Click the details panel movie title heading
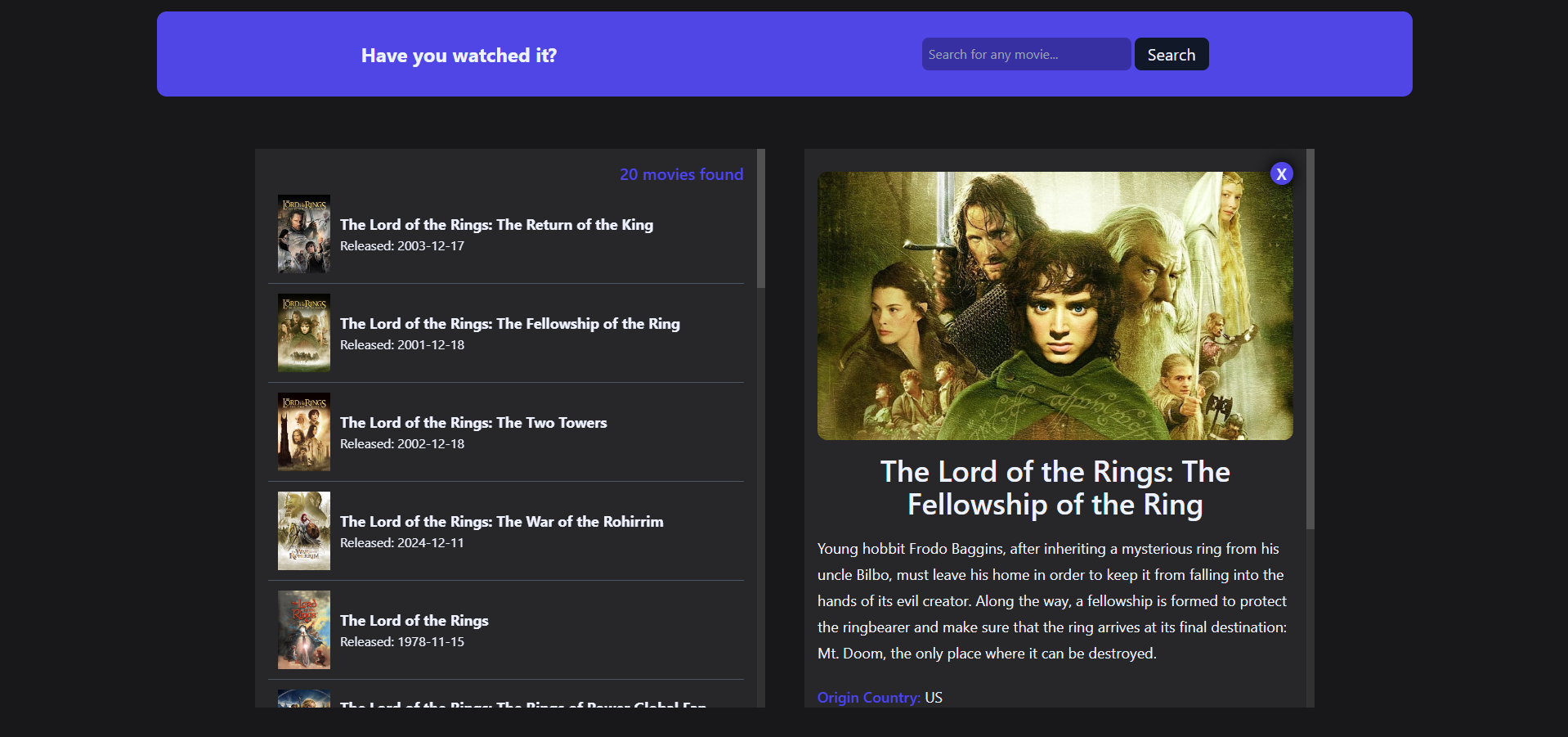This screenshot has height=737, width=1568. click(1055, 488)
